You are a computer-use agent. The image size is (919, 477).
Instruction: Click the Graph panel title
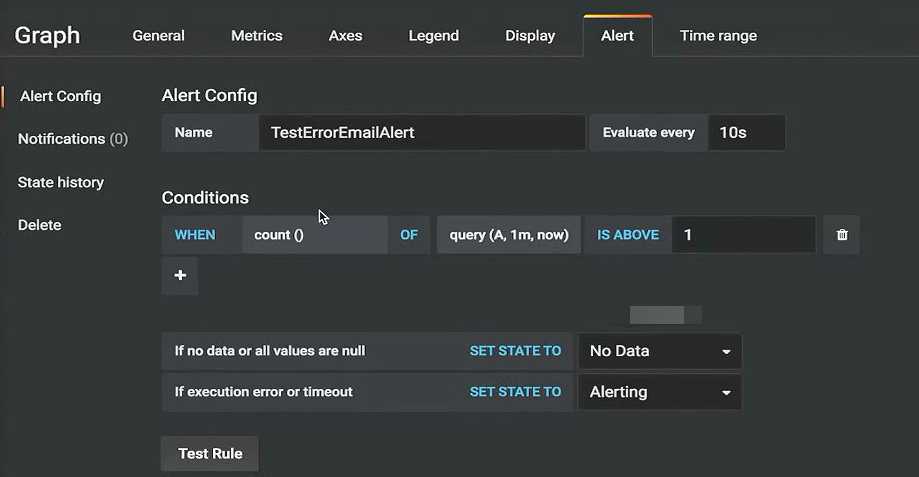[x=47, y=36]
